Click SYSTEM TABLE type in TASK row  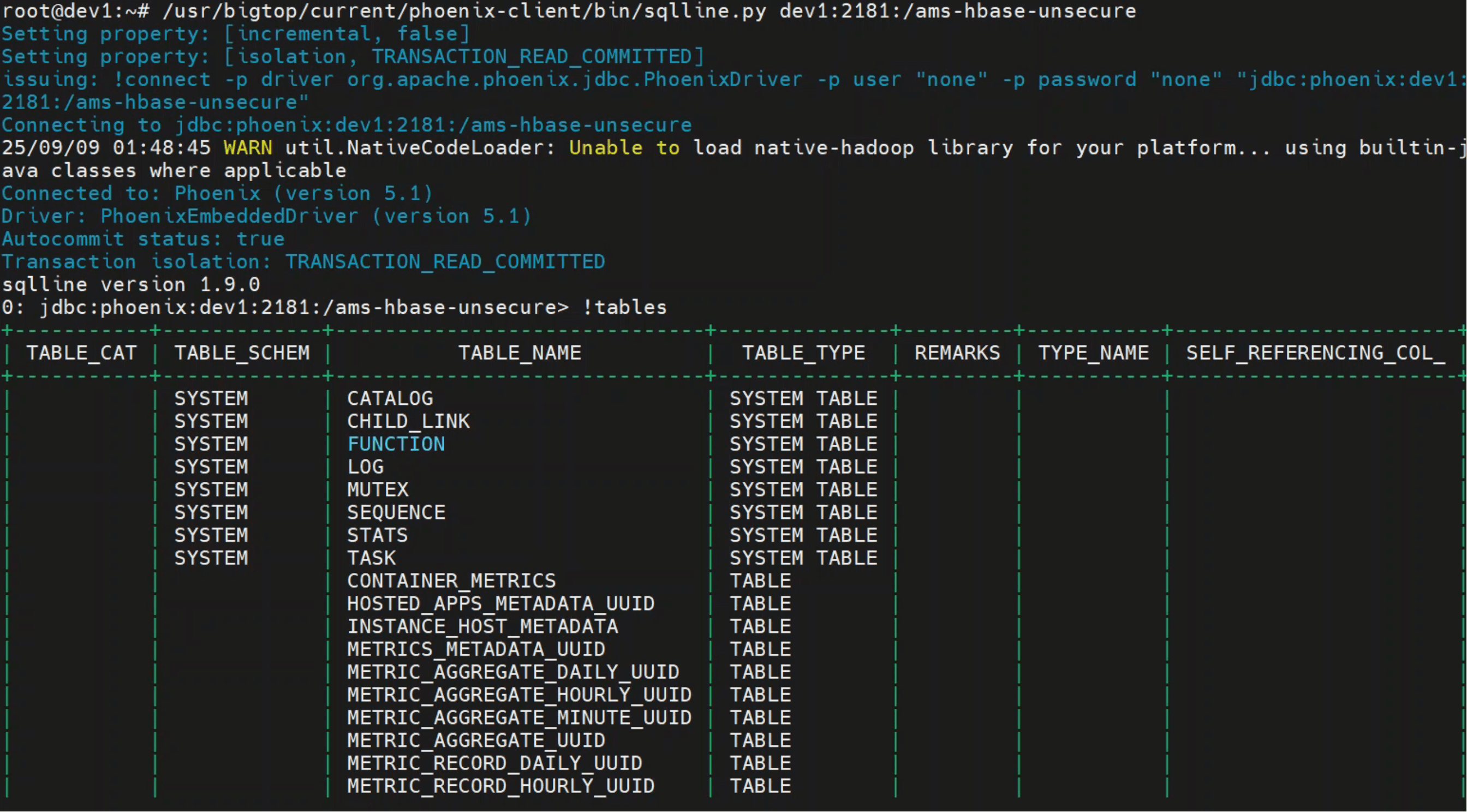[x=803, y=558]
